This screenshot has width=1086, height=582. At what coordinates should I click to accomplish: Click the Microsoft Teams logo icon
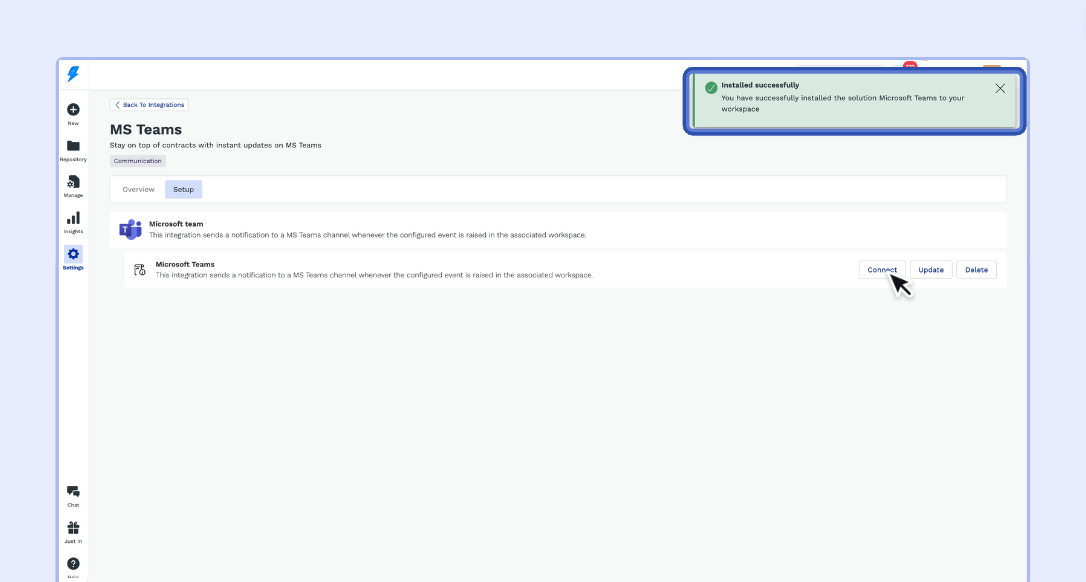pos(130,229)
